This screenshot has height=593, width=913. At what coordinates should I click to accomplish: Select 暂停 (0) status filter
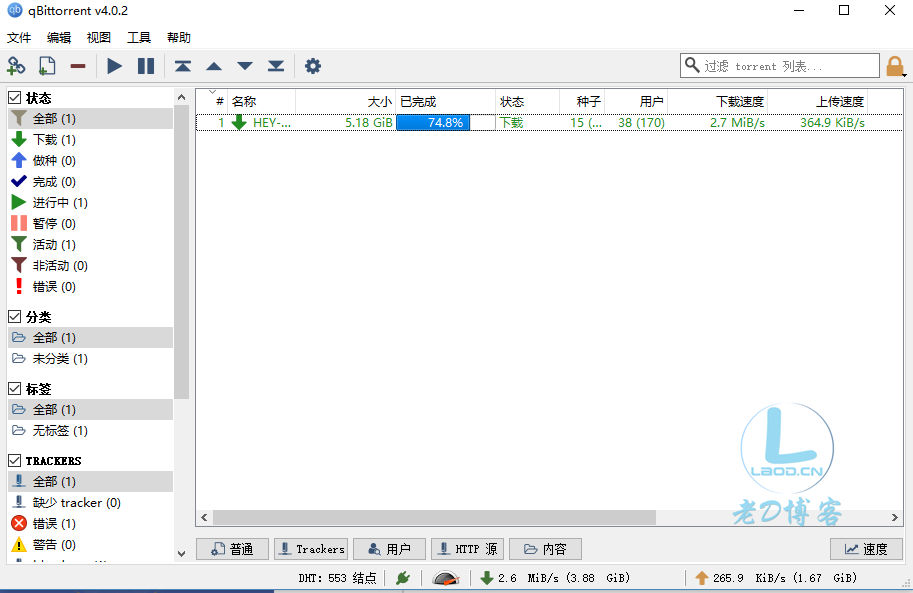pos(91,224)
